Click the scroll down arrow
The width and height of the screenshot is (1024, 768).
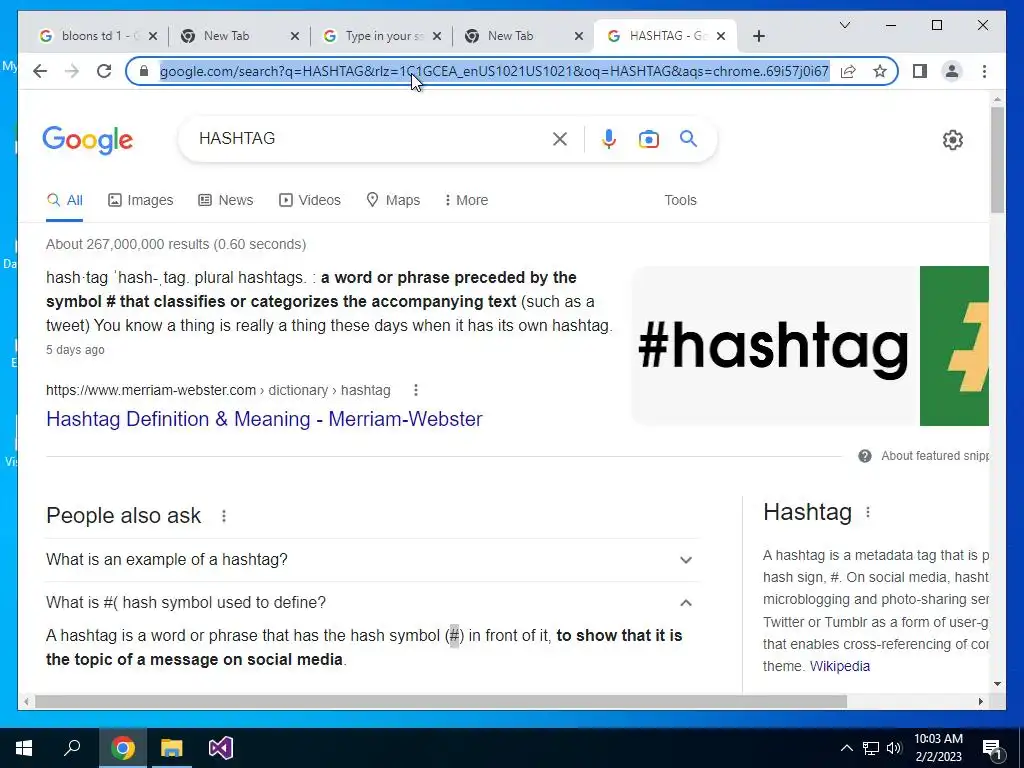tap(997, 684)
